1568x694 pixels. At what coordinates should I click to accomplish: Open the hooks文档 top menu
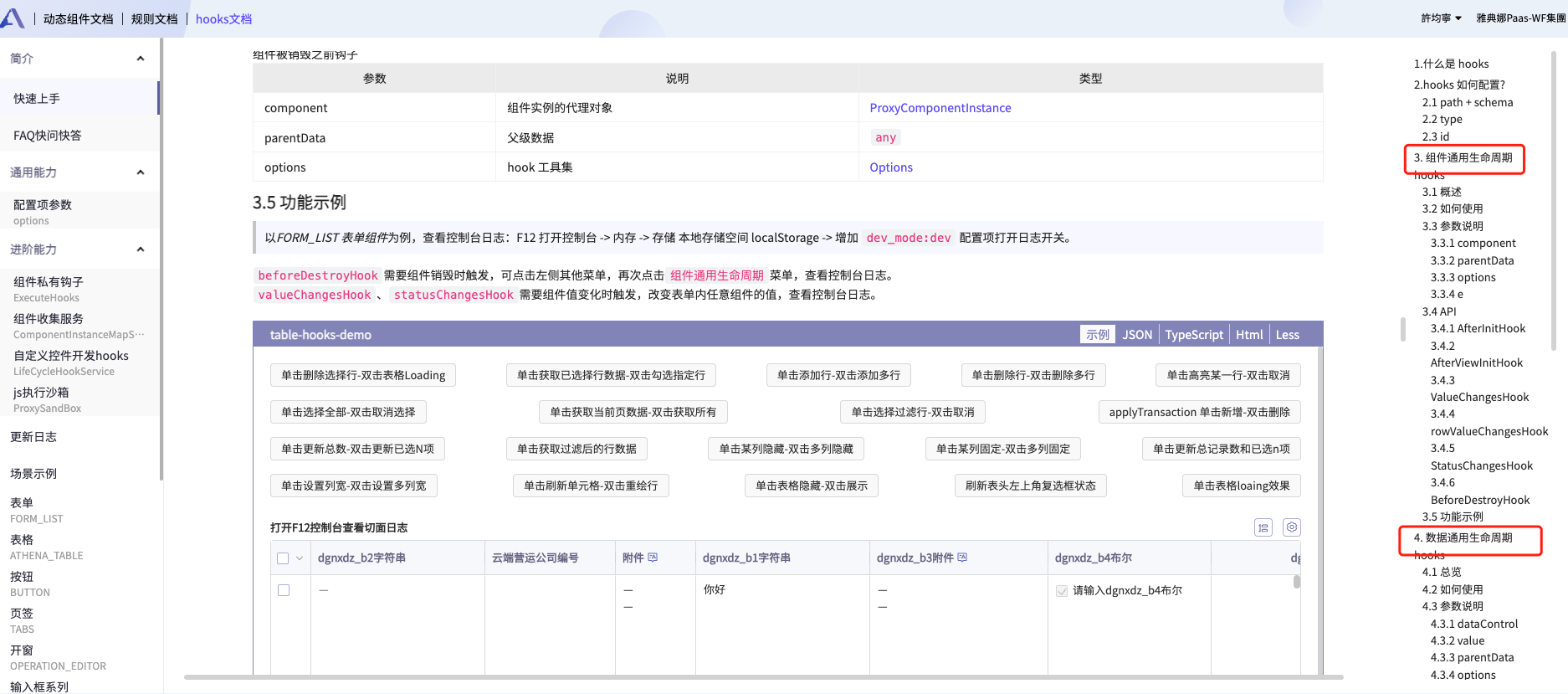(x=223, y=19)
